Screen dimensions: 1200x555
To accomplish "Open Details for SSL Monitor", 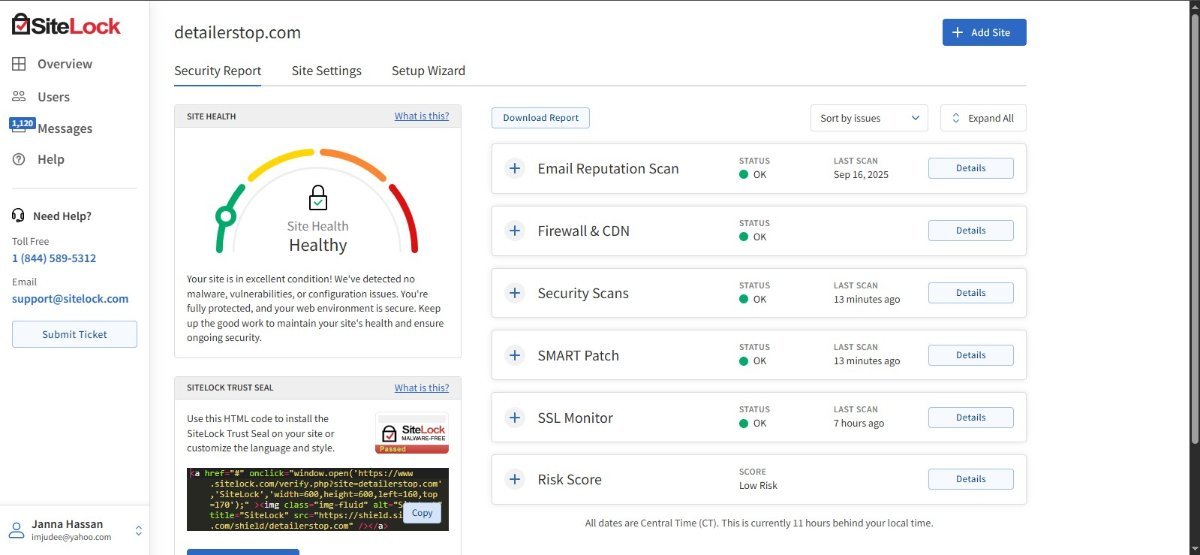I will click(x=970, y=418).
